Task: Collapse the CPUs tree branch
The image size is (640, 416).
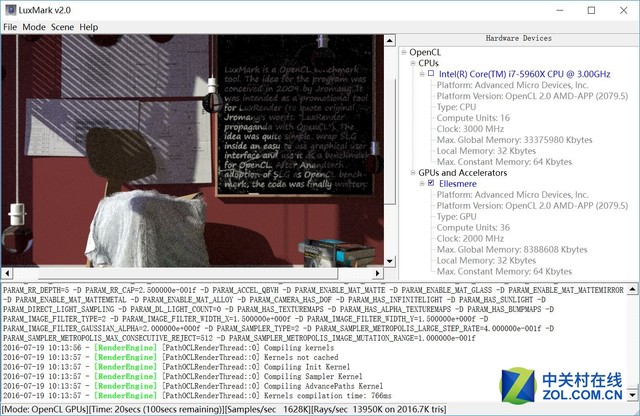Action: (x=412, y=63)
